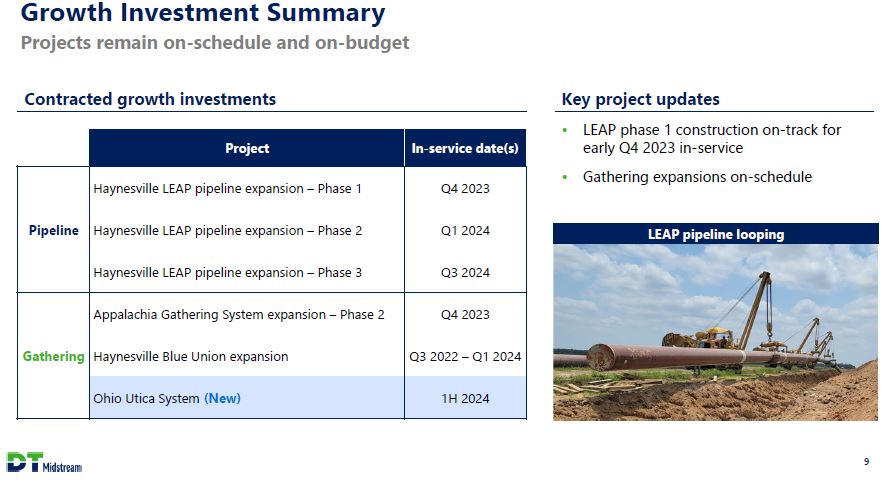Click the DT Midstream logo
The width and height of the screenshot is (889, 484).
pyautogui.click(x=44, y=462)
